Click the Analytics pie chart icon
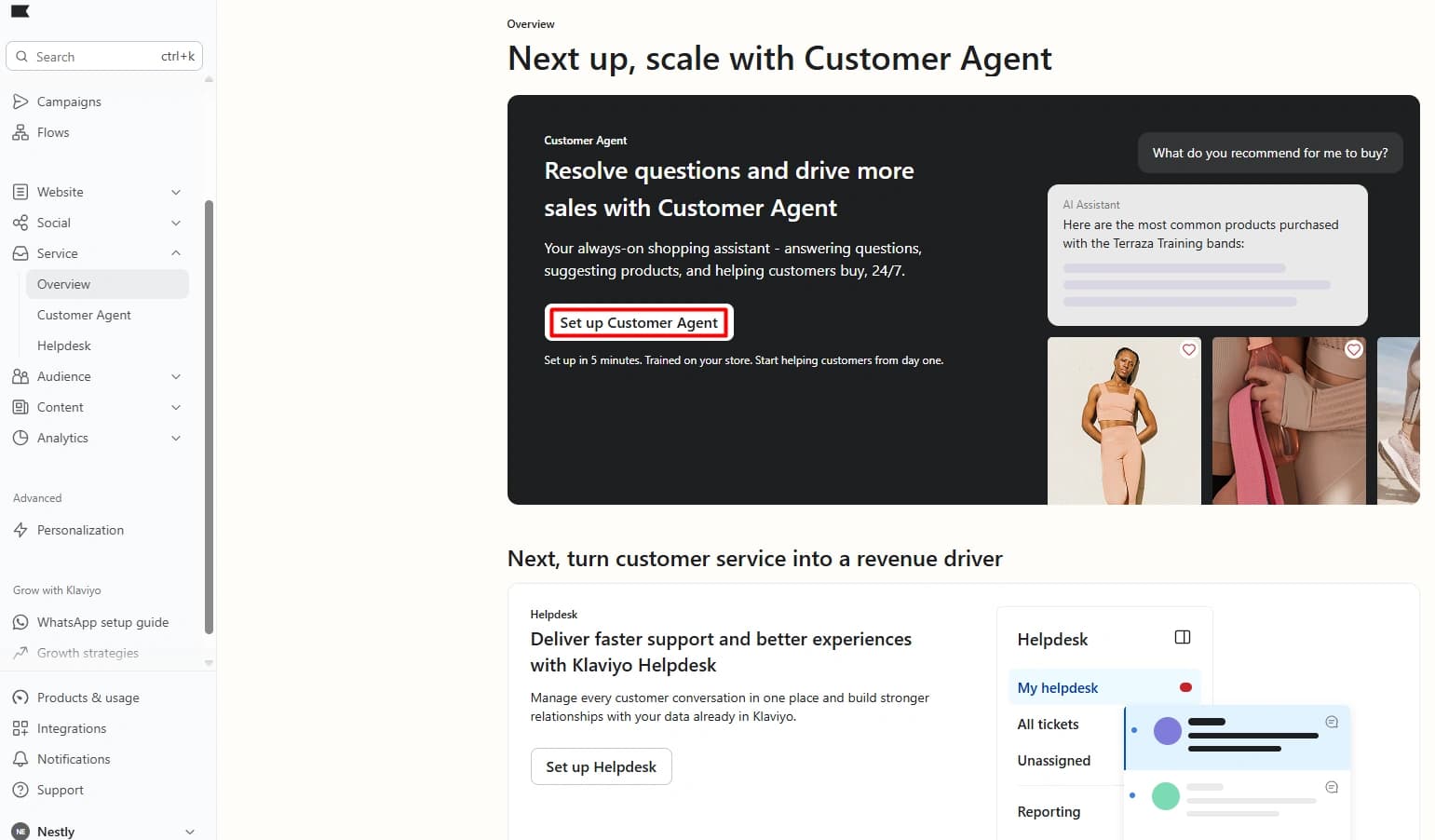The image size is (1435, 840). point(20,438)
